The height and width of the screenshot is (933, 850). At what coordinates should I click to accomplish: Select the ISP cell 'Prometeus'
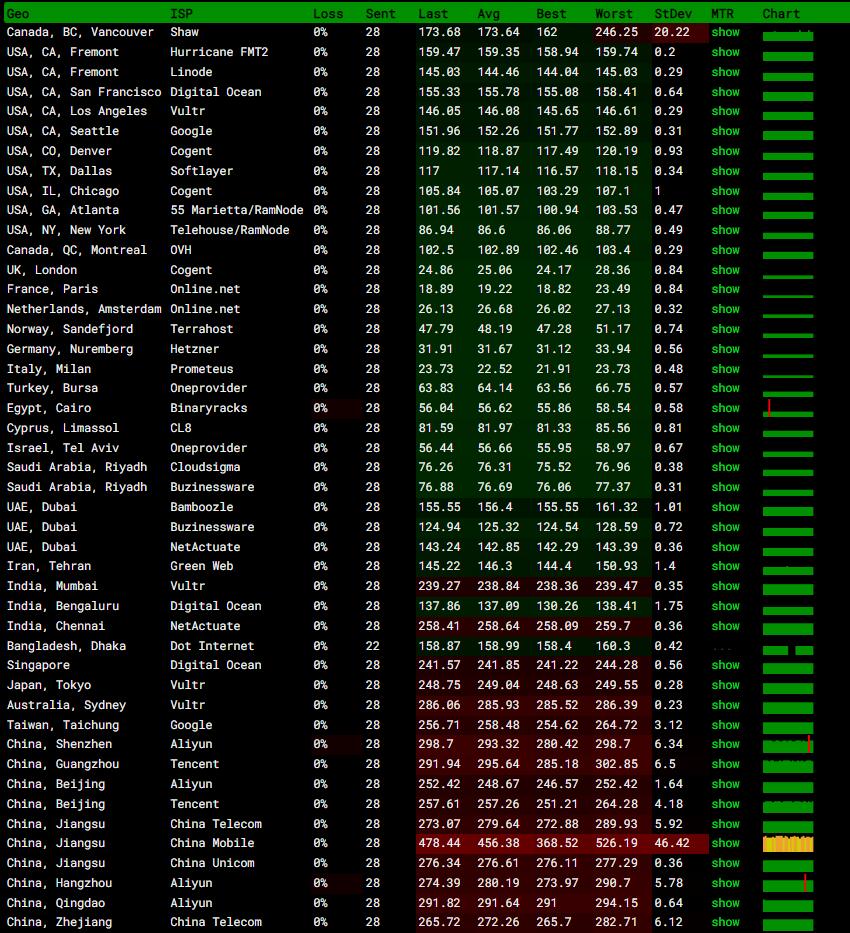pos(202,369)
